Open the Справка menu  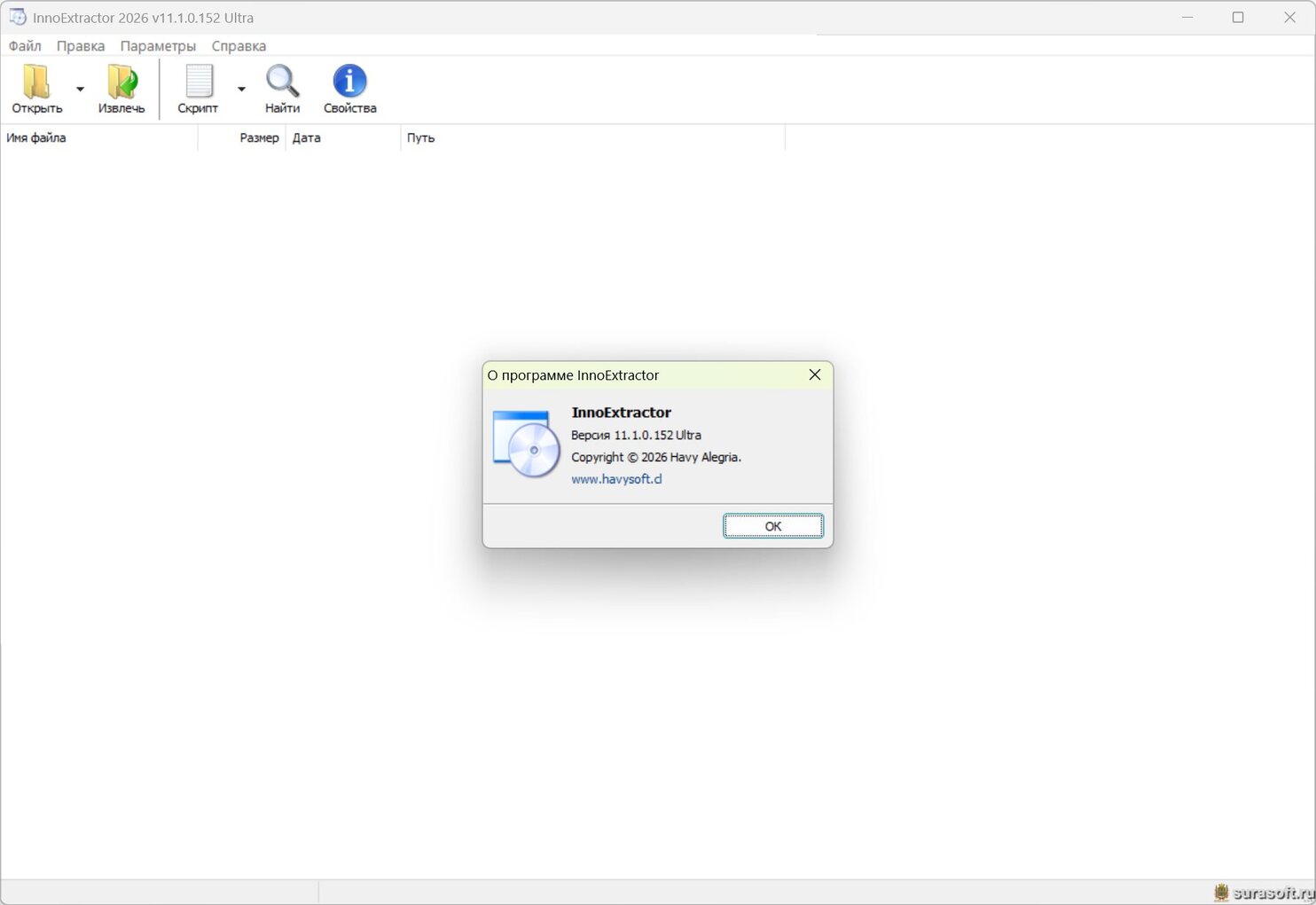(239, 46)
